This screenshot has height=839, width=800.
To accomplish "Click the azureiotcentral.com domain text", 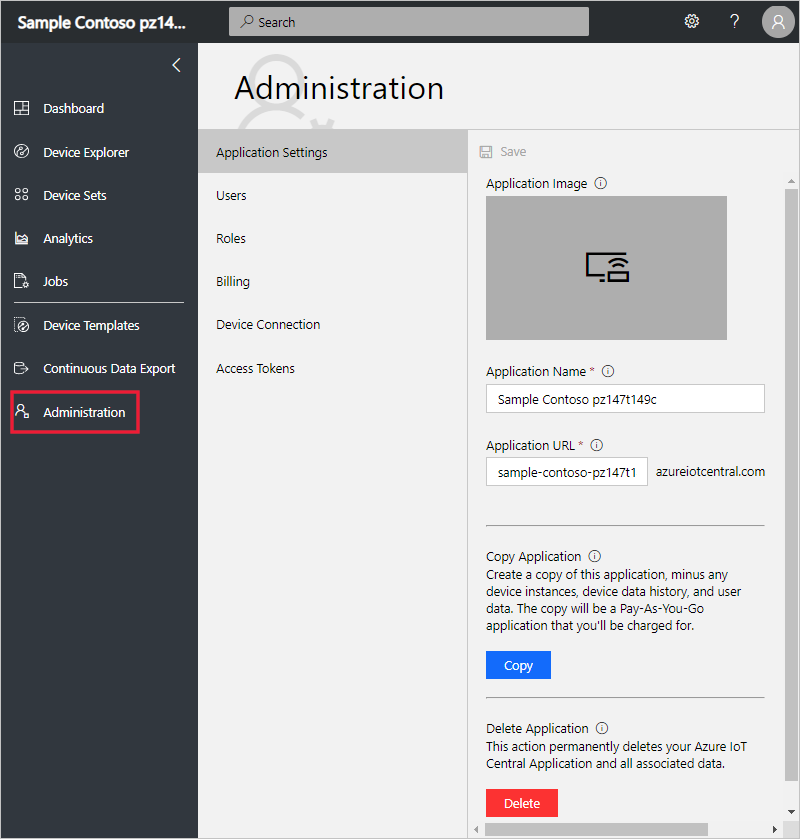I will pyautogui.click(x=710, y=471).
